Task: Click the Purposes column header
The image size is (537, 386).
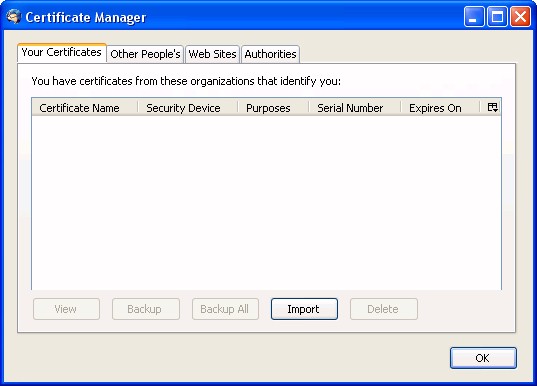Action: 273,108
